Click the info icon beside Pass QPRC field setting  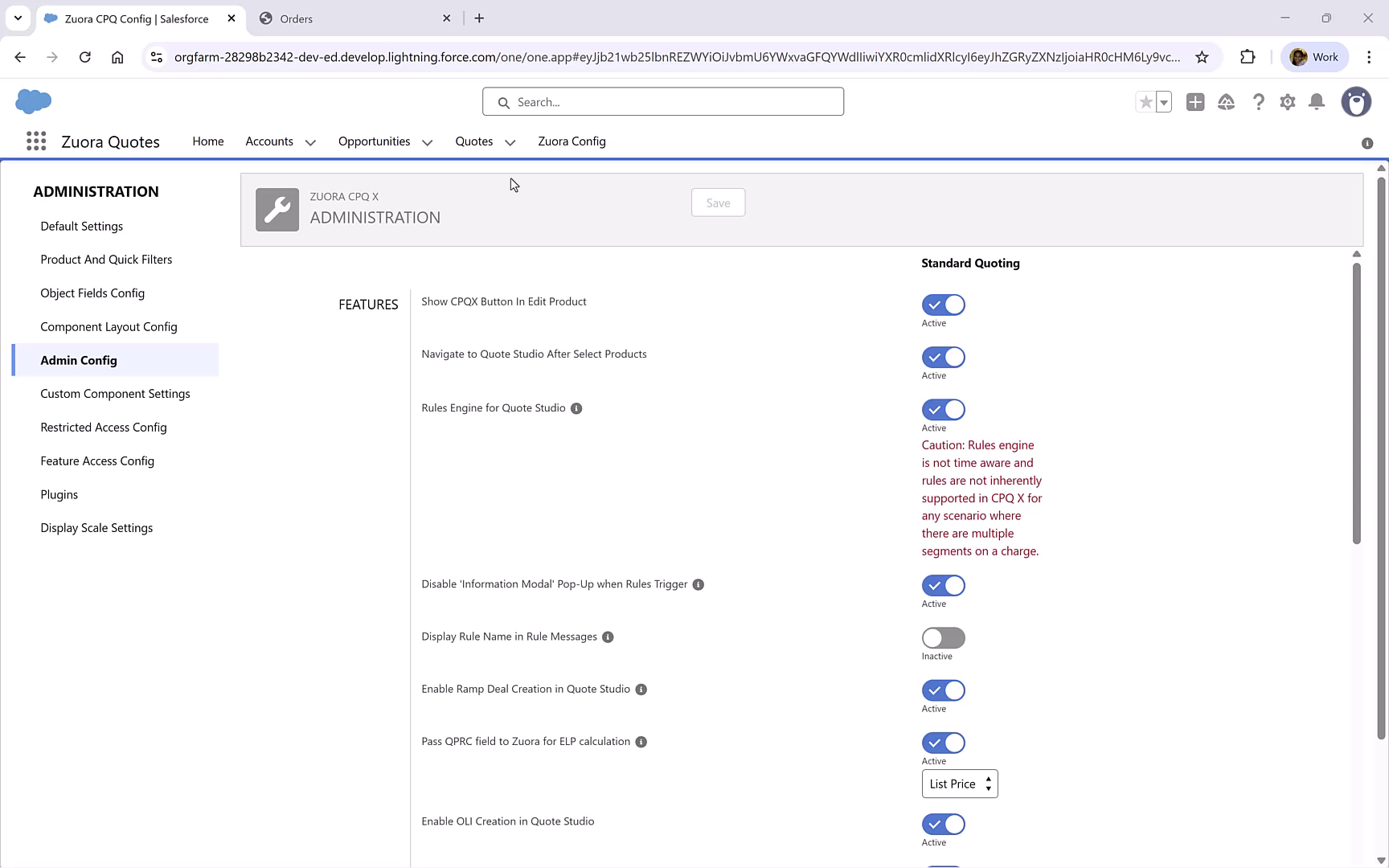tap(641, 742)
